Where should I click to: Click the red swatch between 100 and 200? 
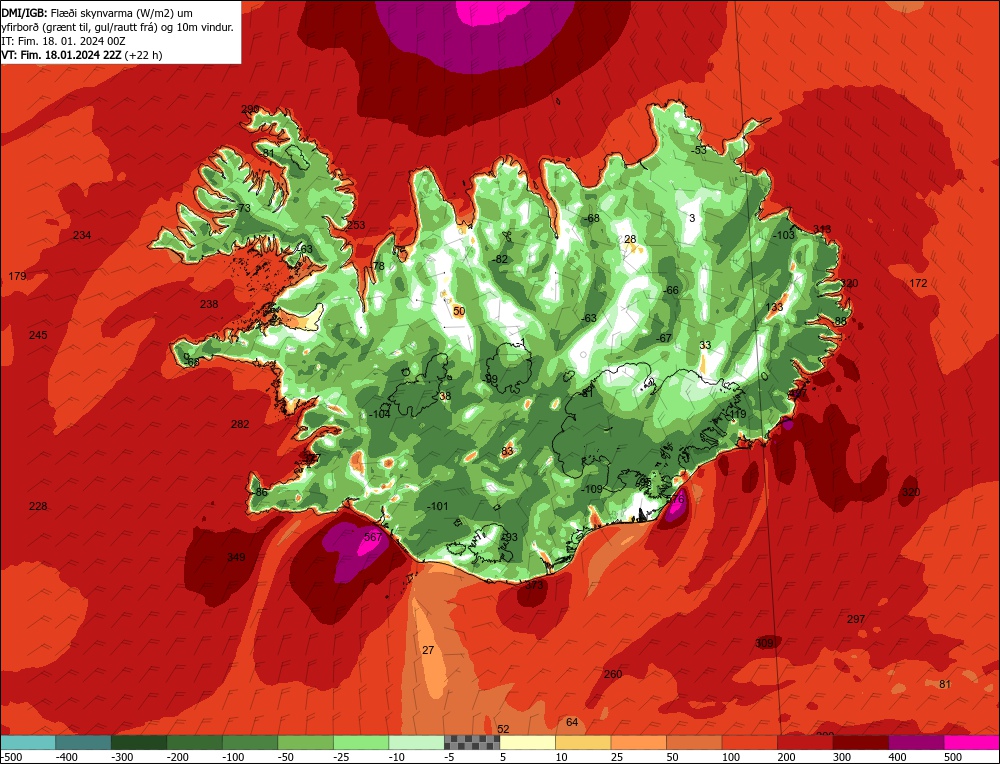pyautogui.click(x=749, y=742)
